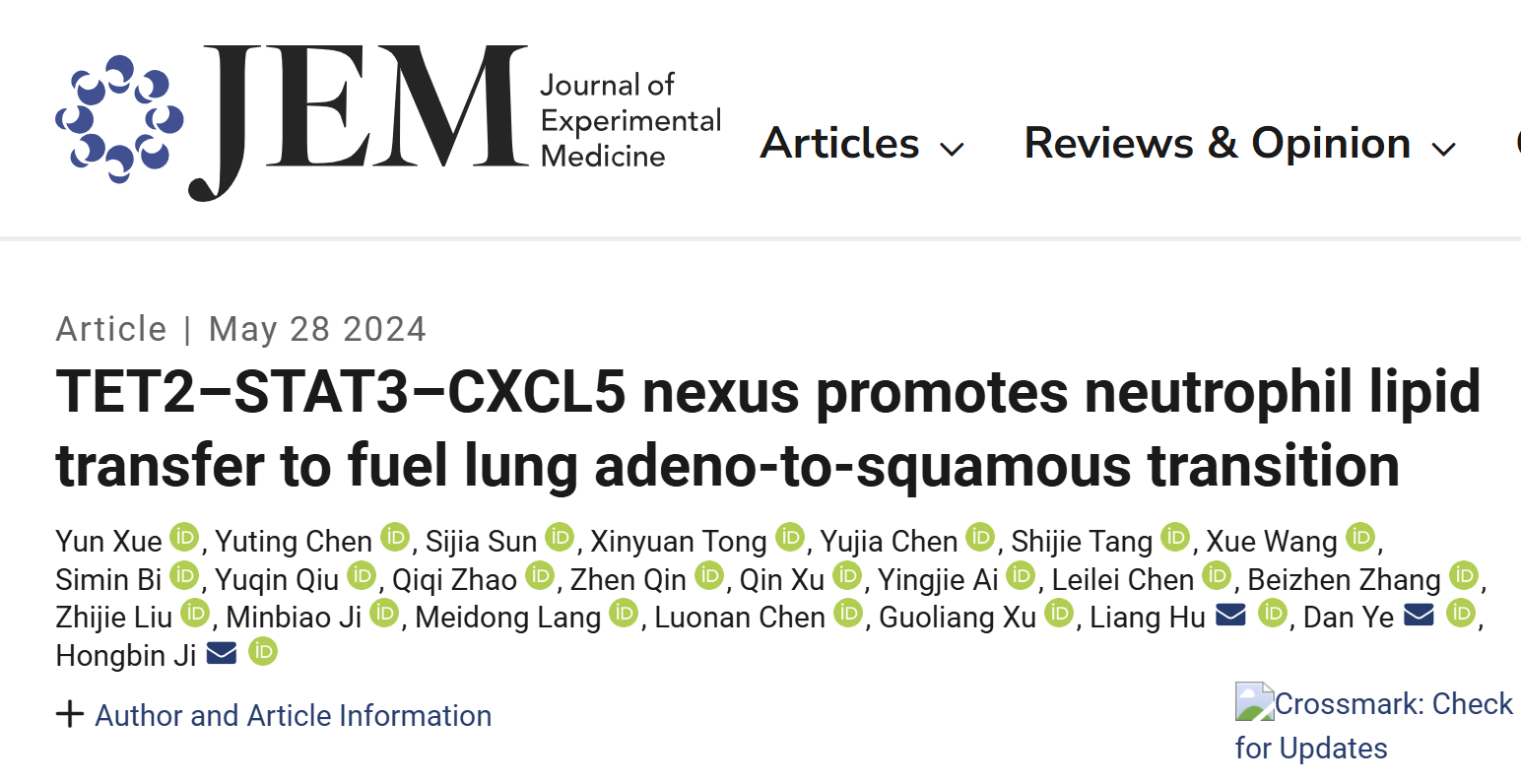Select the Reviews & Opinion menu

[1217, 143]
